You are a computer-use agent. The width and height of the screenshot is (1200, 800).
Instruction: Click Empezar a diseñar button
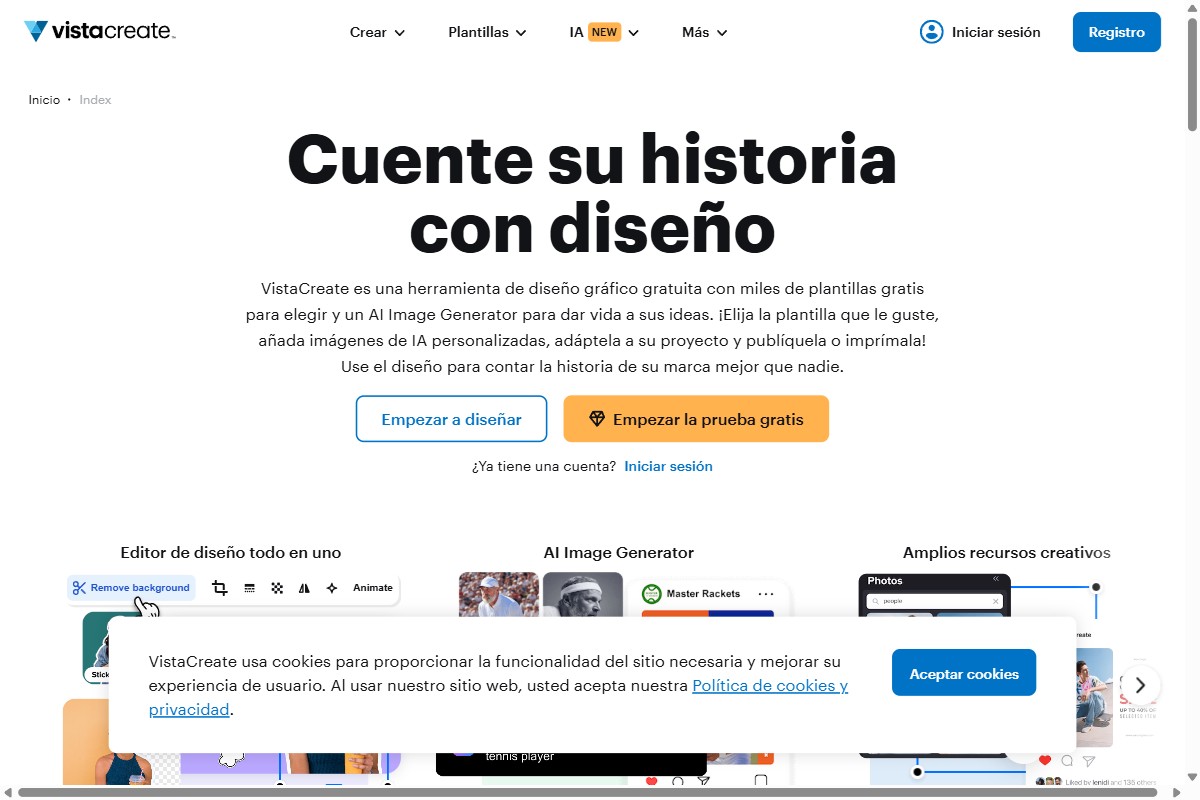pyautogui.click(x=452, y=419)
